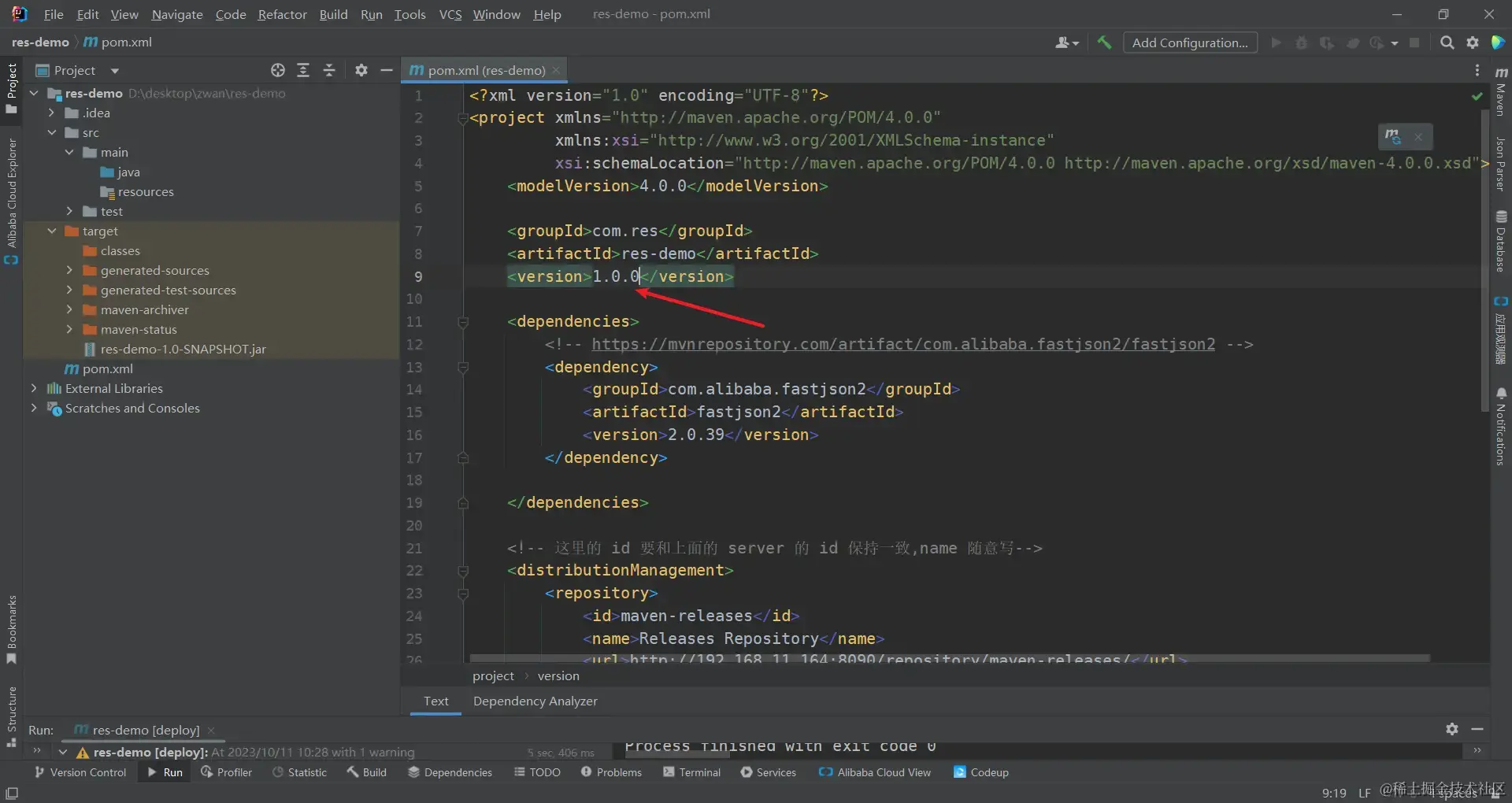This screenshot has width=1512, height=803.
Task: Close the res-demo [deploy] run tab
Action: pyautogui.click(x=211, y=731)
